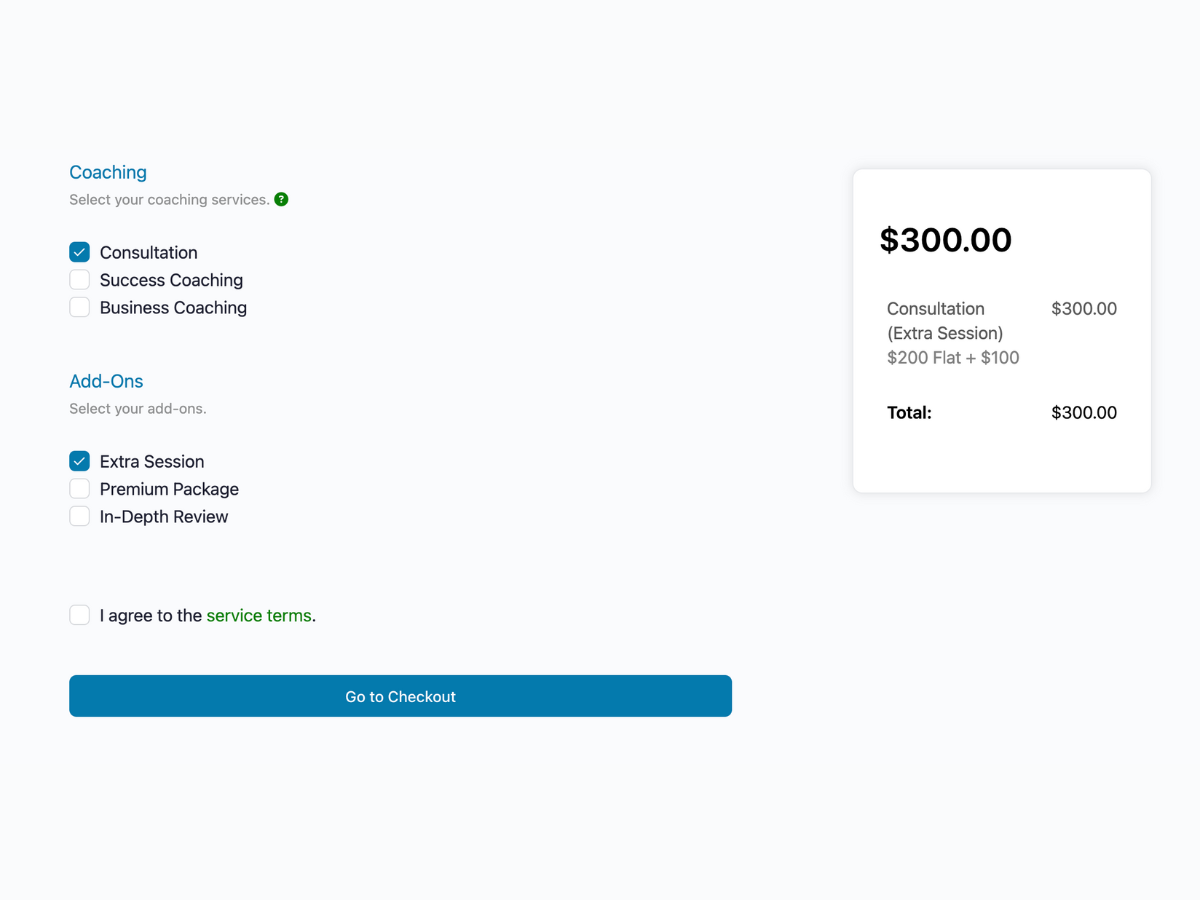The width and height of the screenshot is (1200, 900).
Task: Enable the In-Depth Review add-on
Action: [x=79, y=516]
